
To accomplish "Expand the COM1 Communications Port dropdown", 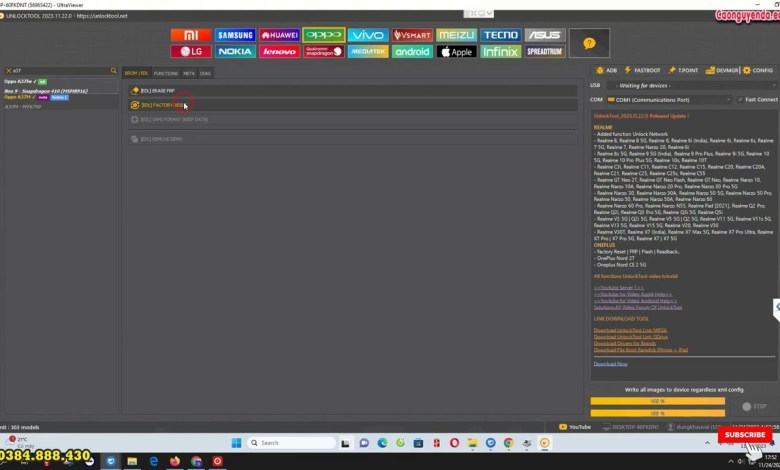I will [x=669, y=99].
